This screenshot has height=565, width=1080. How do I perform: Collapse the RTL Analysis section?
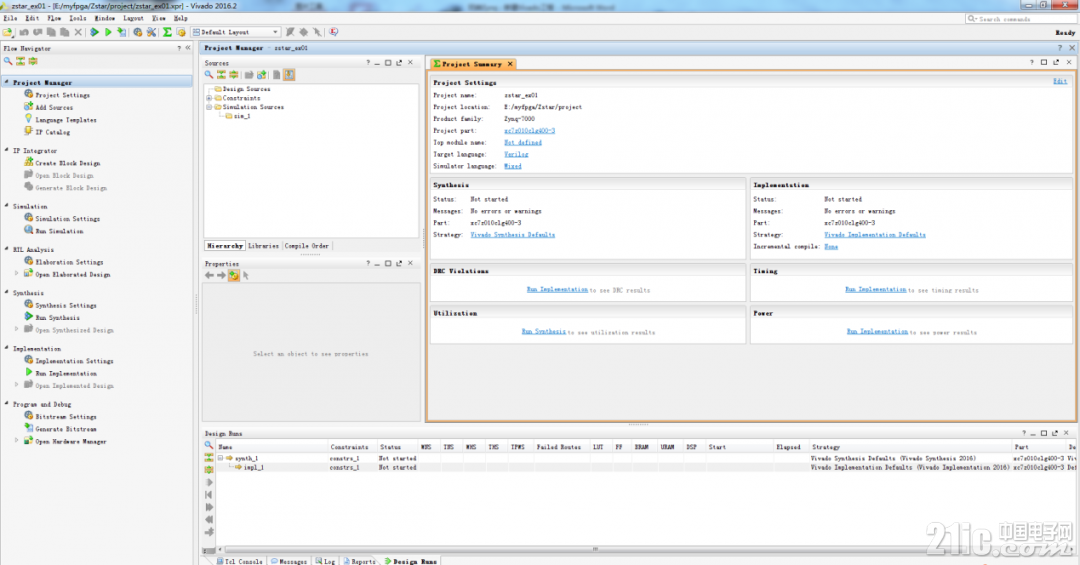point(7,249)
